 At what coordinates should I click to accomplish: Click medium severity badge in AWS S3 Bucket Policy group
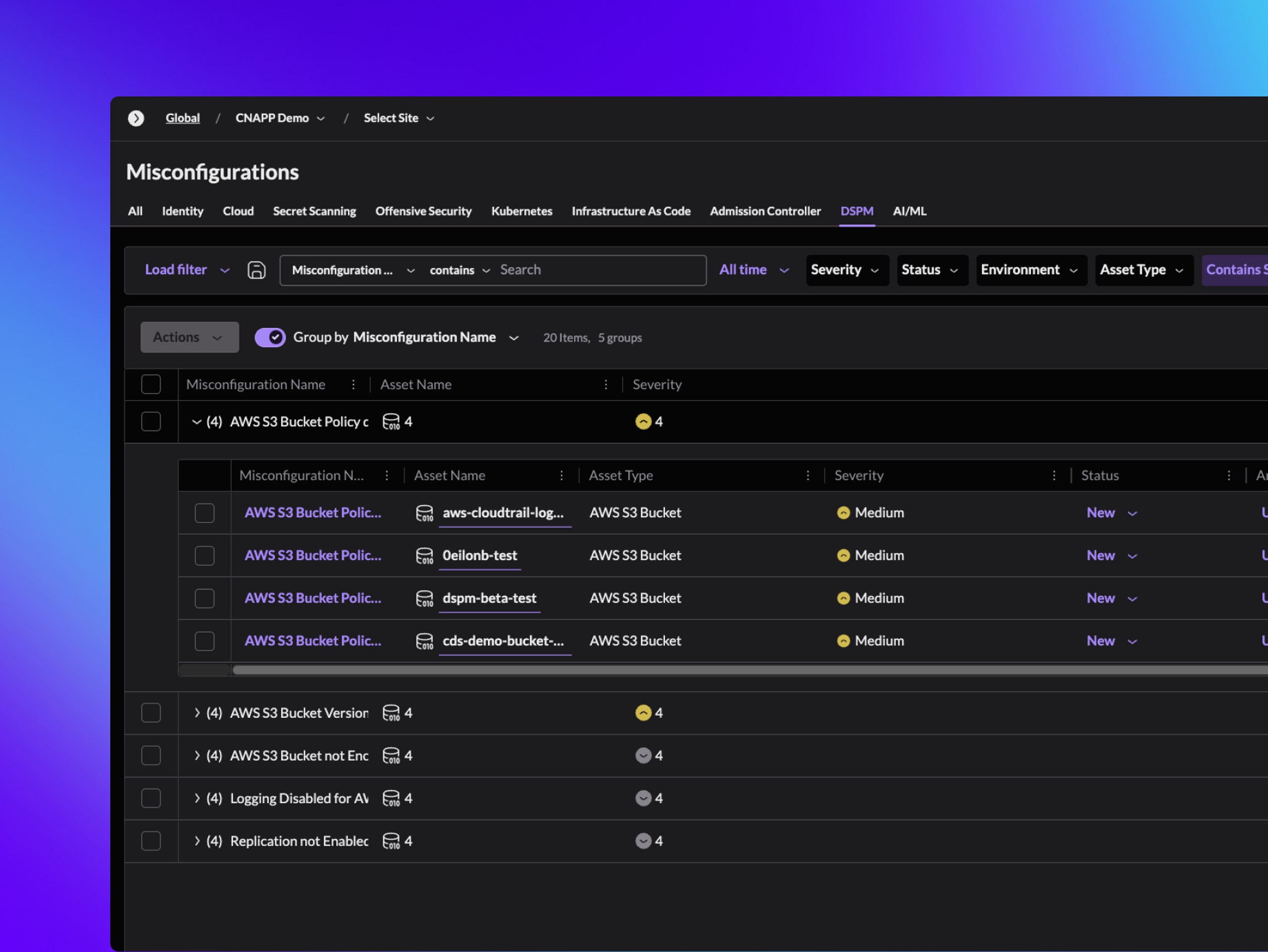[643, 422]
